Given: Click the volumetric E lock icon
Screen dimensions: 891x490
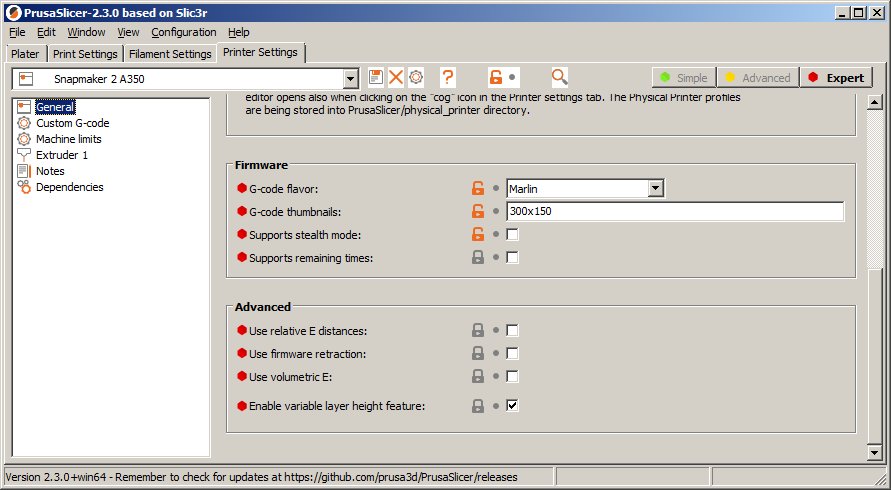Looking at the screenshot, I should (x=478, y=376).
